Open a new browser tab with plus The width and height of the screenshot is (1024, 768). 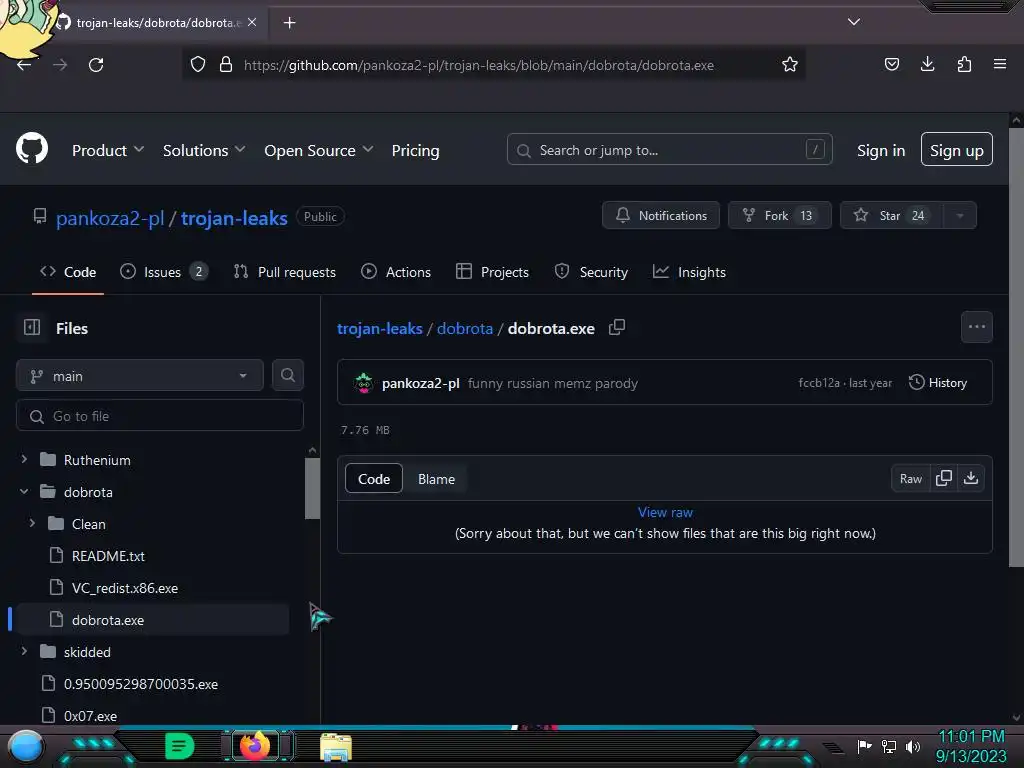[289, 23]
